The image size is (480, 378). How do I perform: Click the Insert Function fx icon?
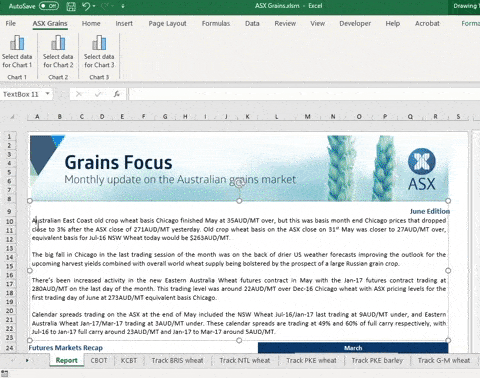pyautogui.click(x=116, y=94)
